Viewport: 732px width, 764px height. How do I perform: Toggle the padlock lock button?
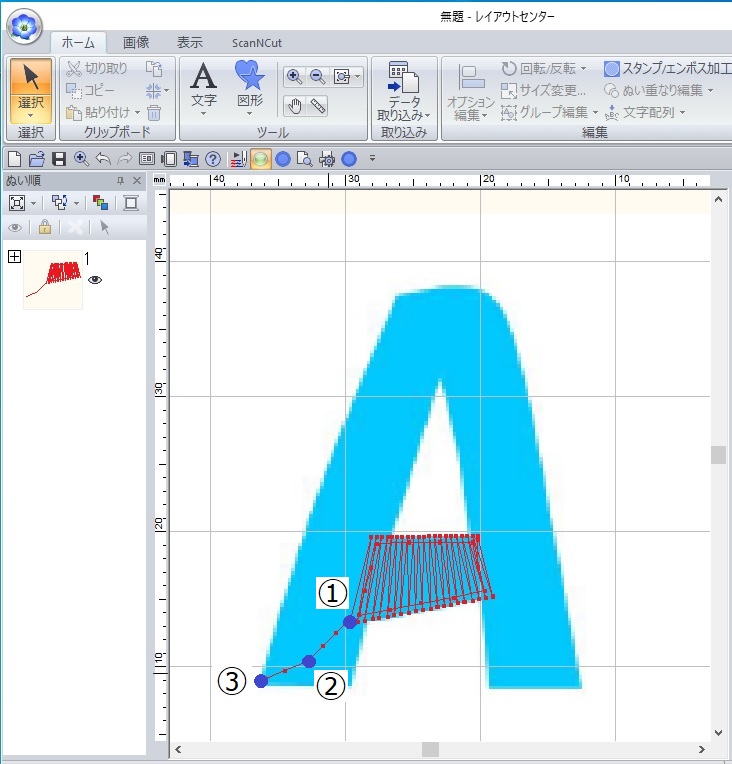coord(45,227)
